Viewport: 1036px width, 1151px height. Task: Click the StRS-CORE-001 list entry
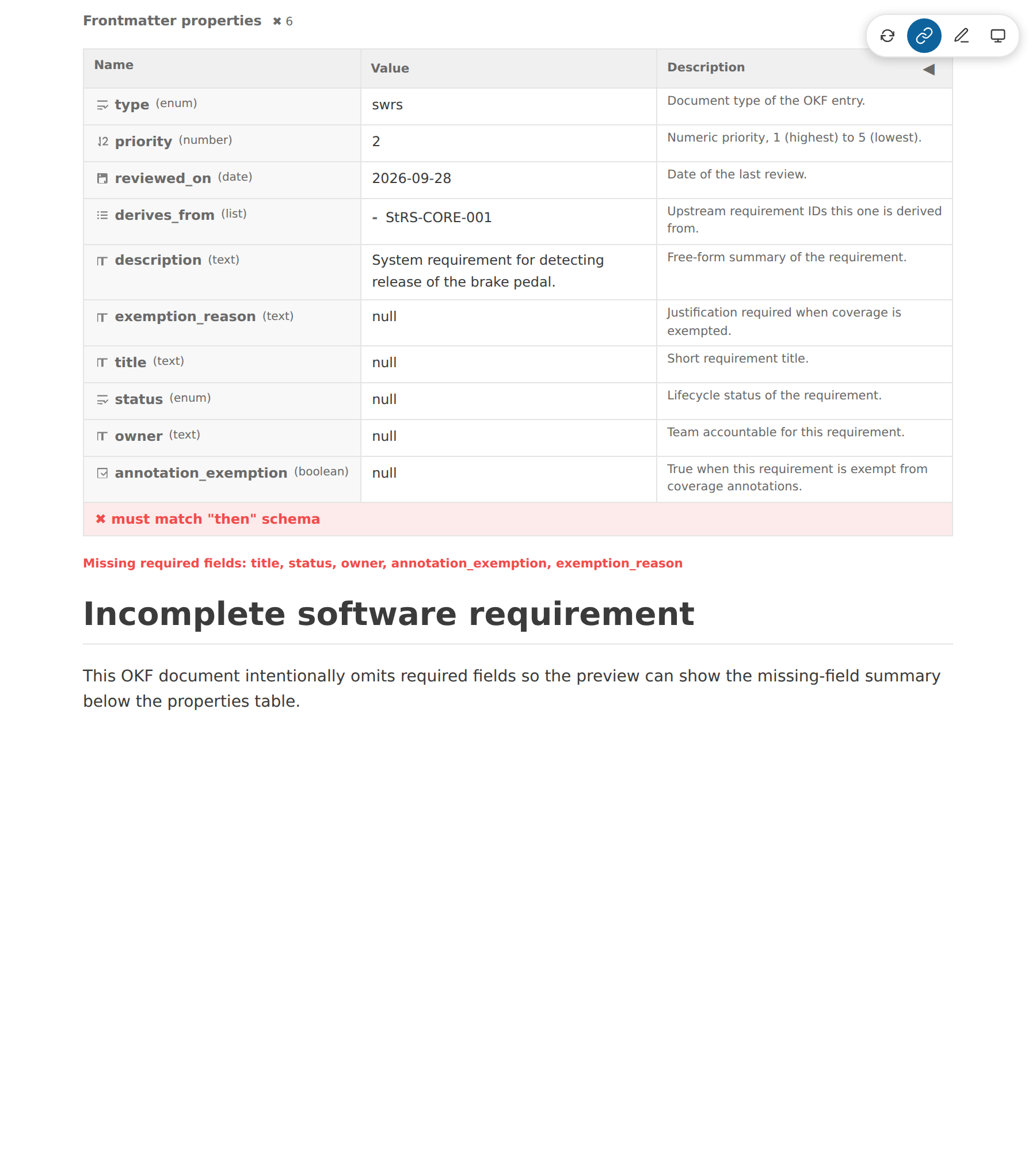pos(439,218)
